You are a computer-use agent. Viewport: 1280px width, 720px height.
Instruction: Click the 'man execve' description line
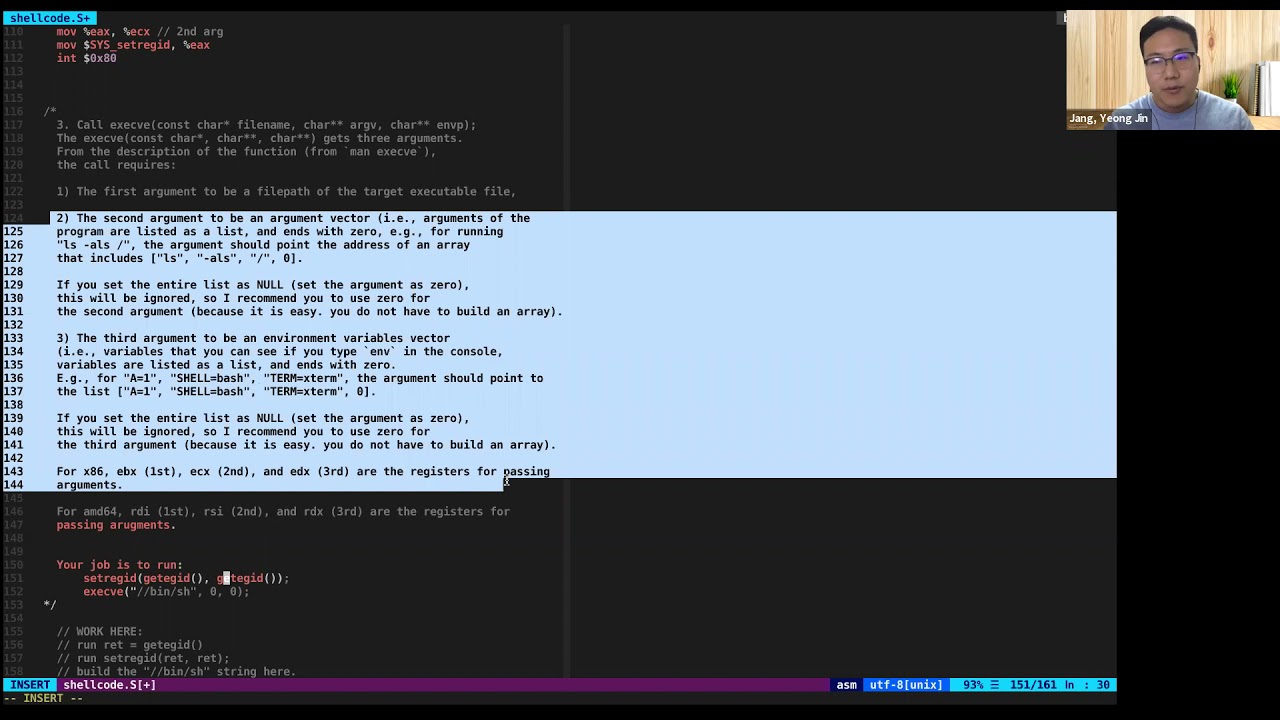click(x=246, y=151)
